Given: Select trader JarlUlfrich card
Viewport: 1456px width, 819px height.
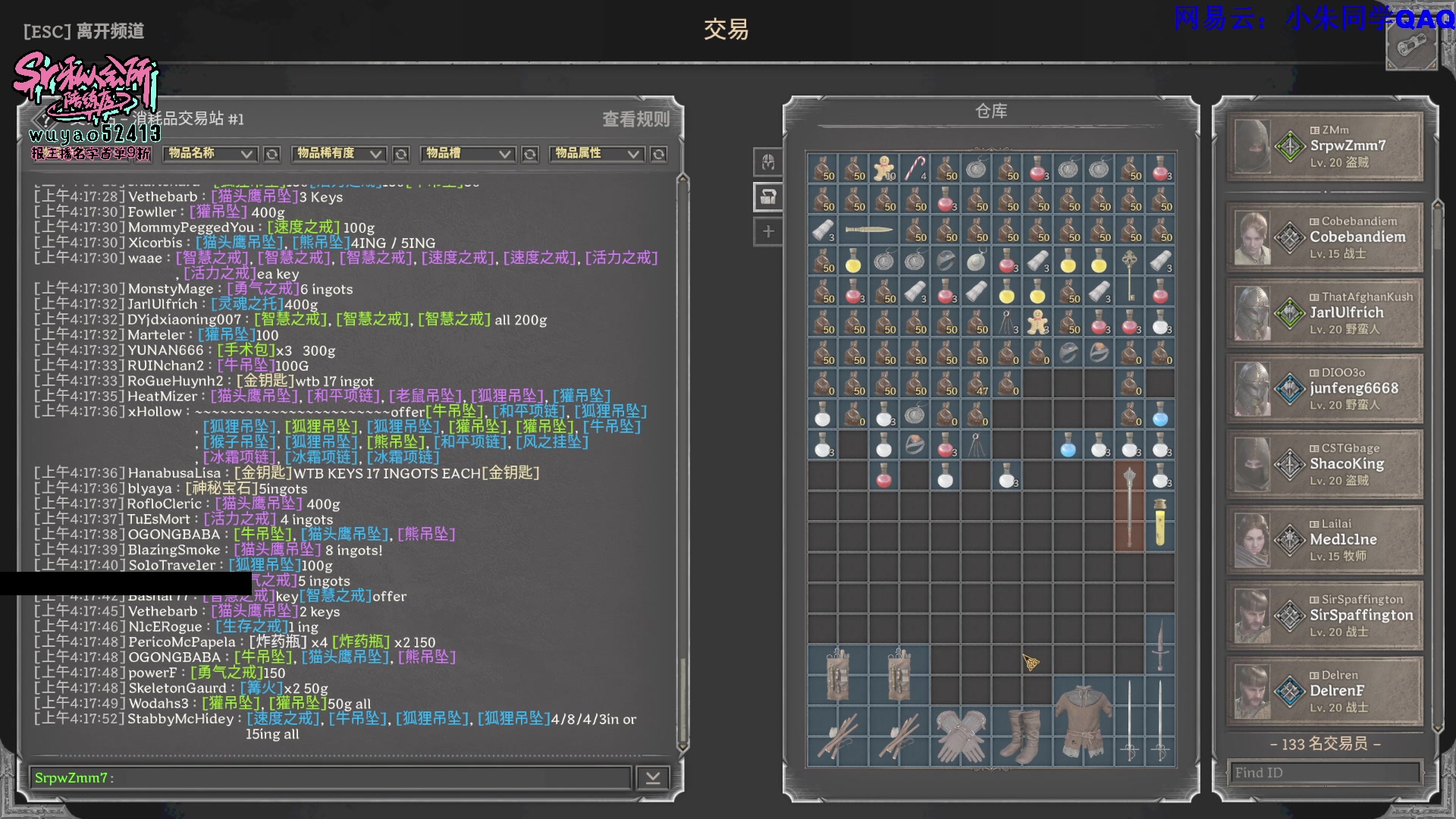Looking at the screenshot, I should (x=1325, y=313).
